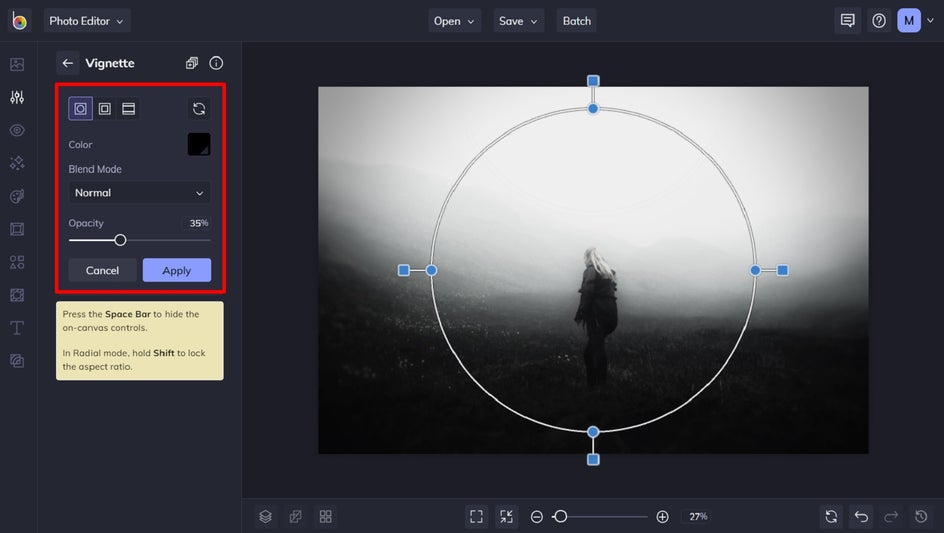Click the collapse arrows zoom icon
This screenshot has width=944, height=533.
coord(506,516)
